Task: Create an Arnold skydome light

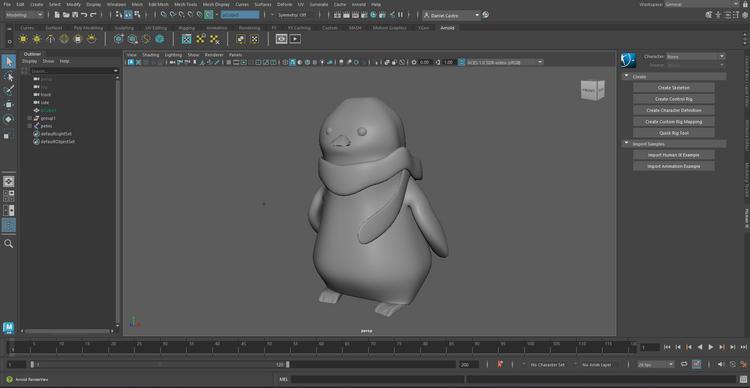Action: (64, 39)
